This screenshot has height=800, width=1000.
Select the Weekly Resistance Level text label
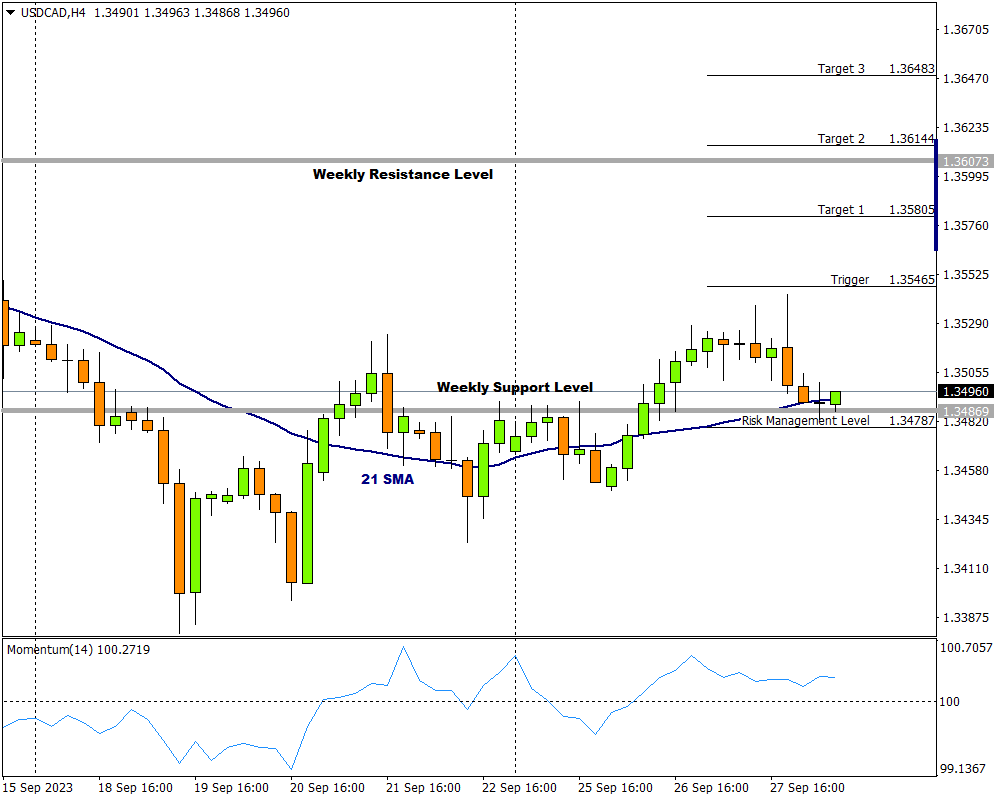click(402, 174)
